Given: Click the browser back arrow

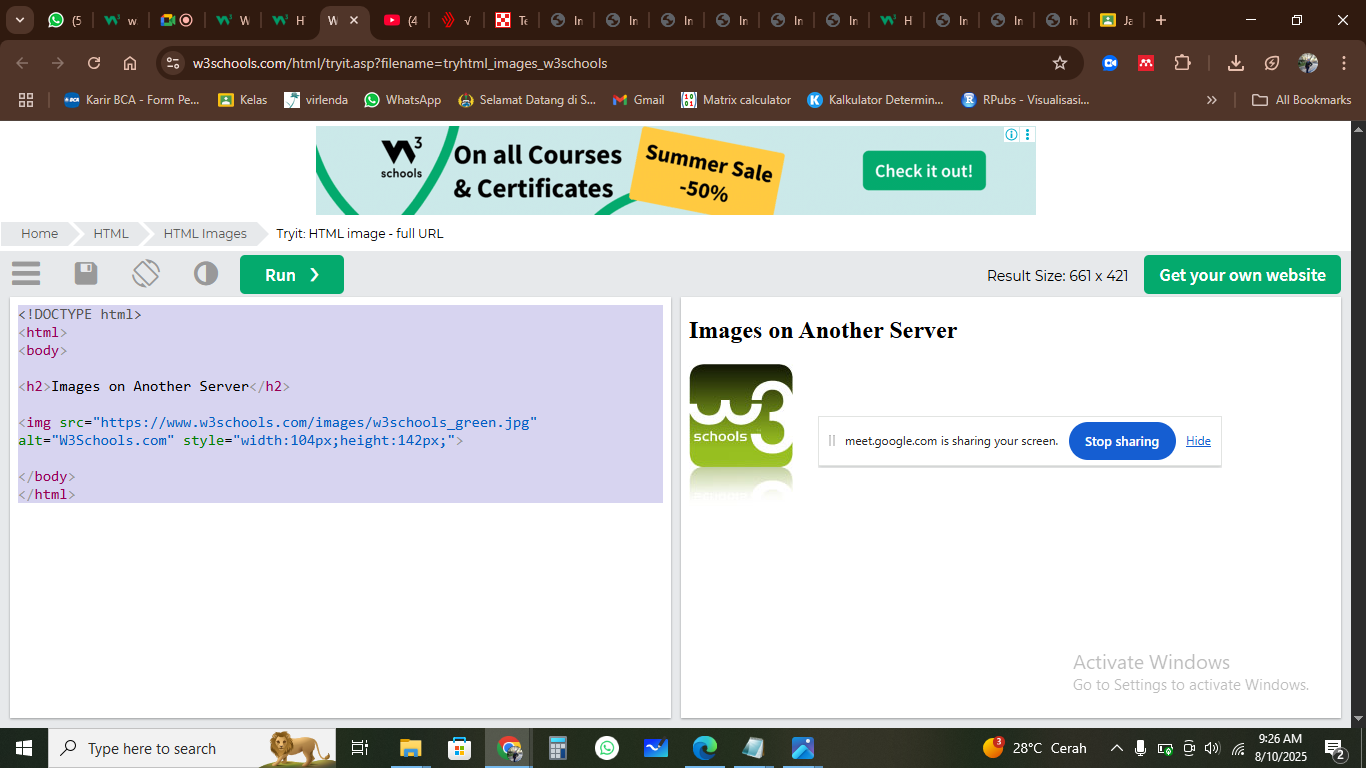Looking at the screenshot, I should pyautogui.click(x=22, y=63).
